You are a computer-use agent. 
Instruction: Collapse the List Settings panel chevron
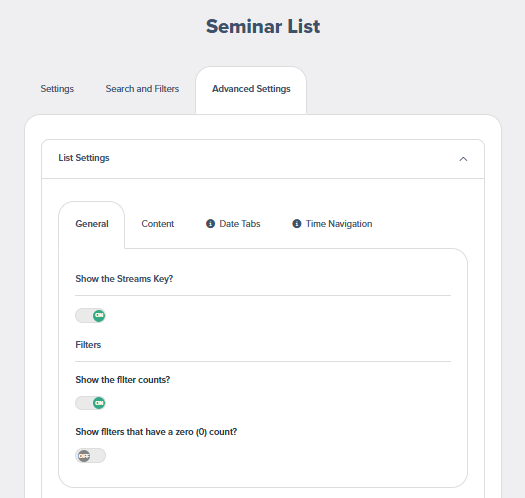pos(463,159)
